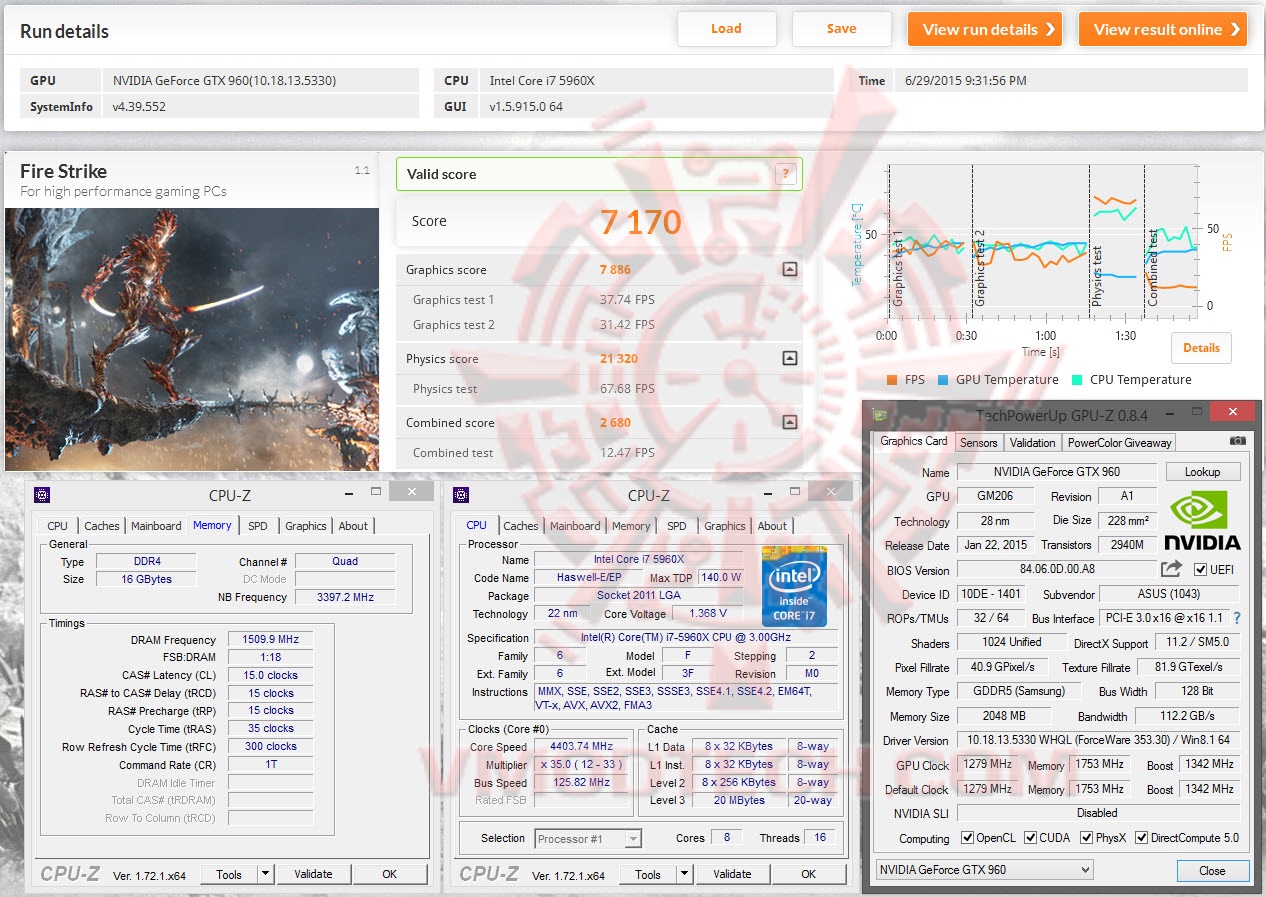
Task: Click the orange FPS legend swatch
Action: pos(892,380)
